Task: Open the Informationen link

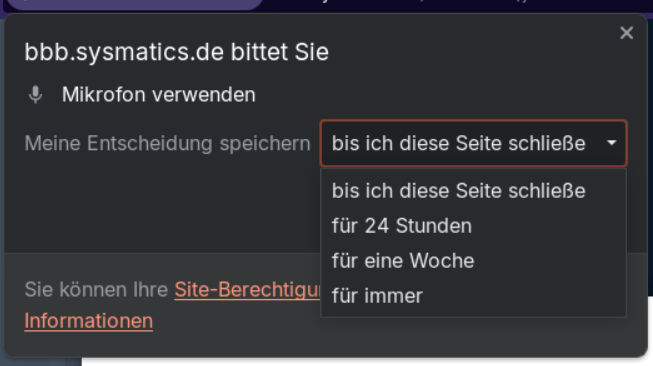Action: (89, 321)
